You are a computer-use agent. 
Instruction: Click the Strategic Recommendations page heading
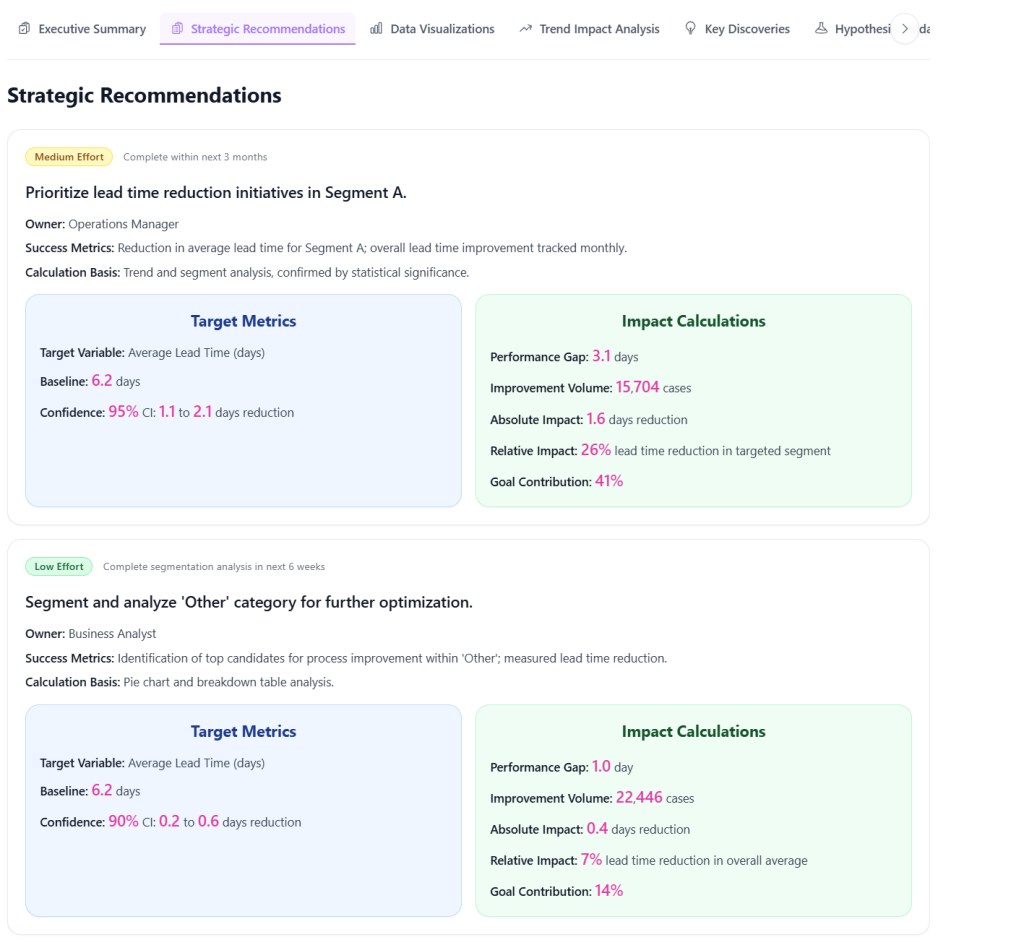tap(144, 95)
